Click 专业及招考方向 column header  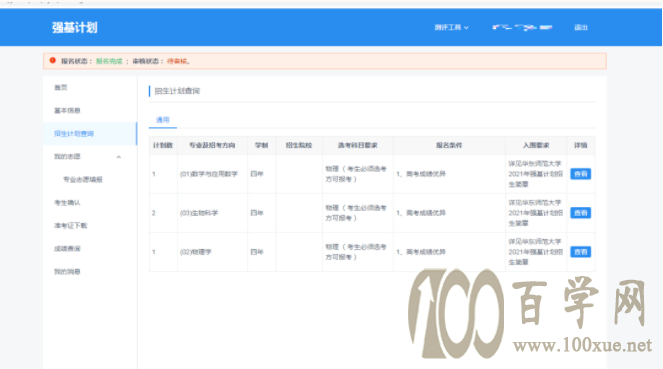212,145
